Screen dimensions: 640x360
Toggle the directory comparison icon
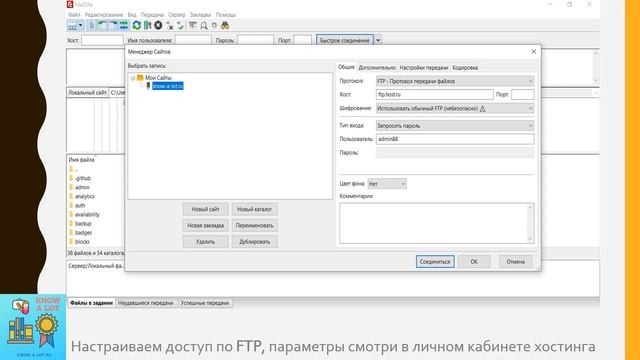203,26
